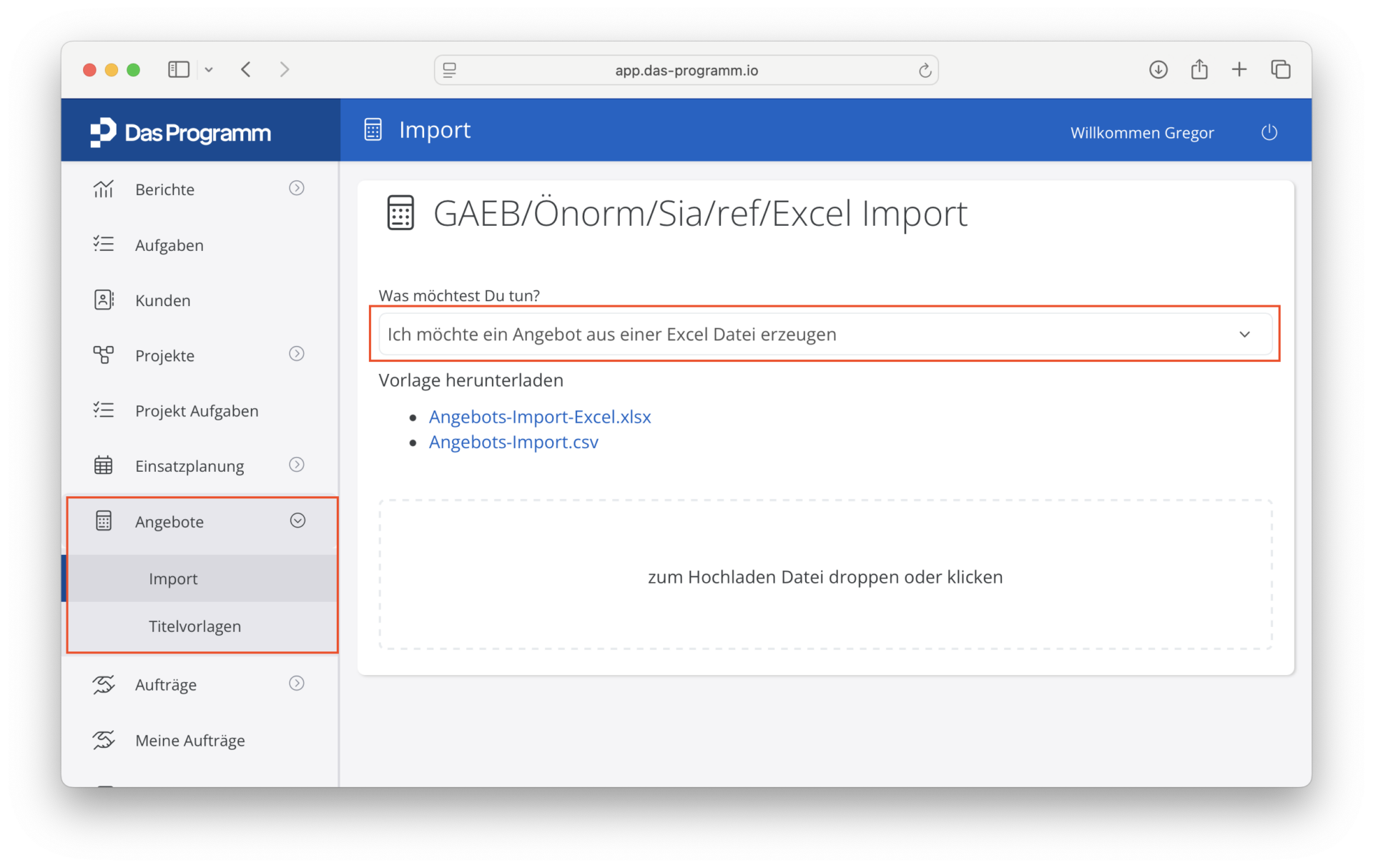Collapse the Angebote menu chevron
Viewport: 1373px width, 868px height.
[297, 521]
